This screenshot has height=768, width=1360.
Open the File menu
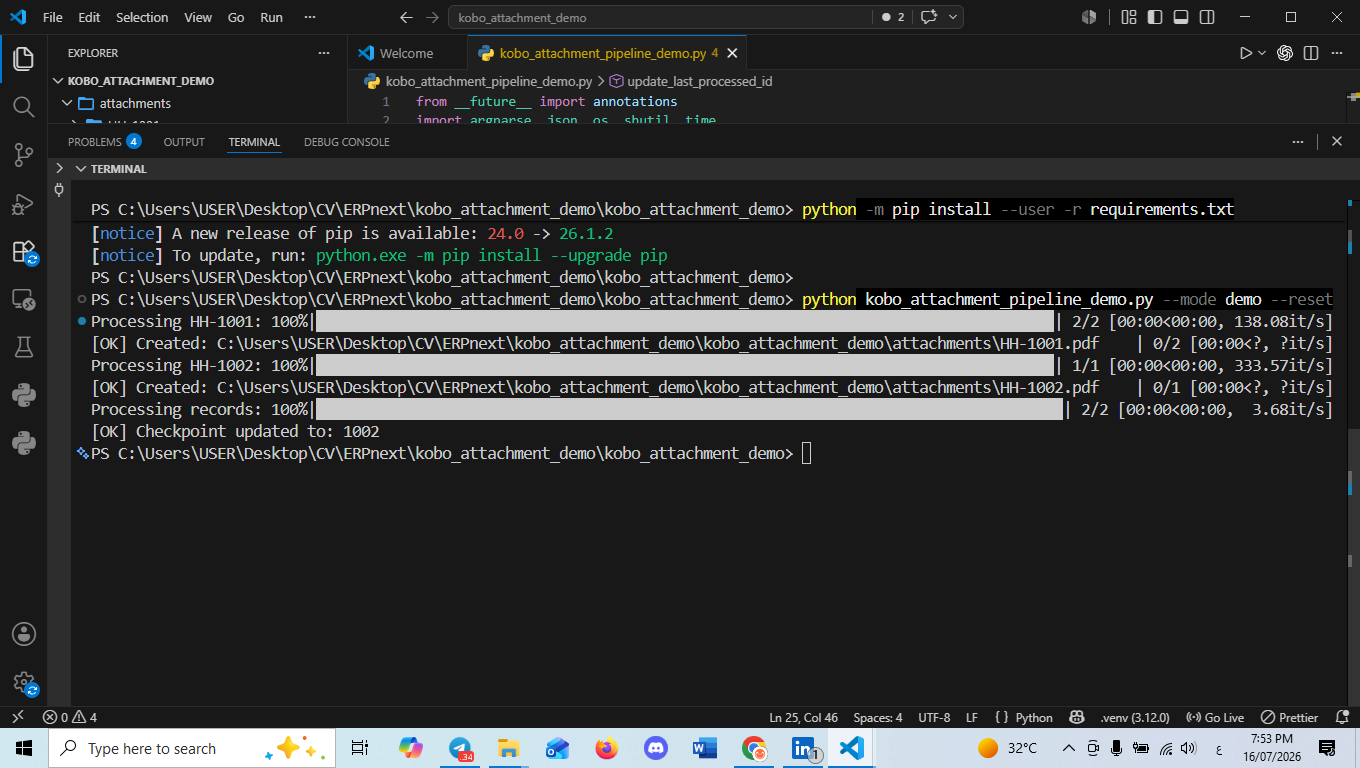point(53,17)
